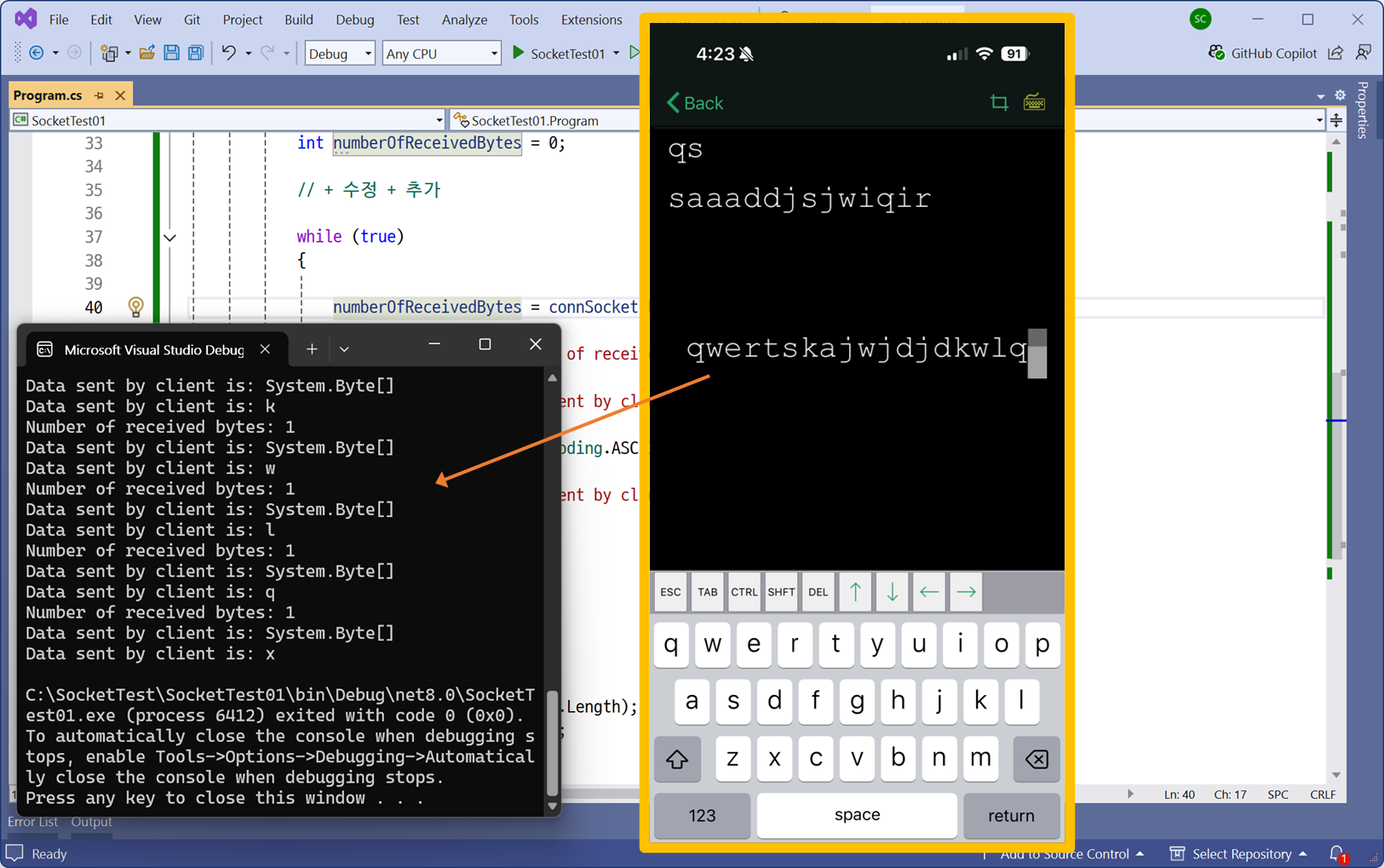This screenshot has height=868, width=1384.
Task: Click the keyboard icon on phone screen
Action: coord(1034,102)
